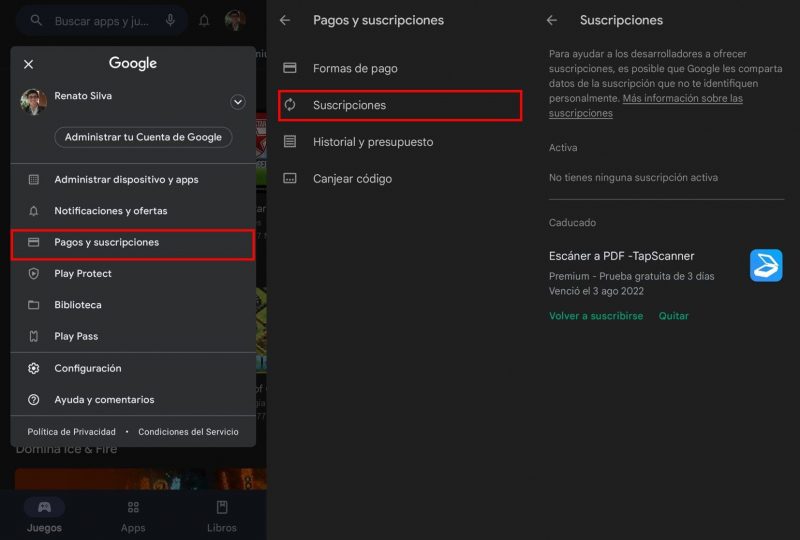Click the grid icon beside Administrar dispositivo
The width and height of the screenshot is (800, 540).
coord(34,180)
